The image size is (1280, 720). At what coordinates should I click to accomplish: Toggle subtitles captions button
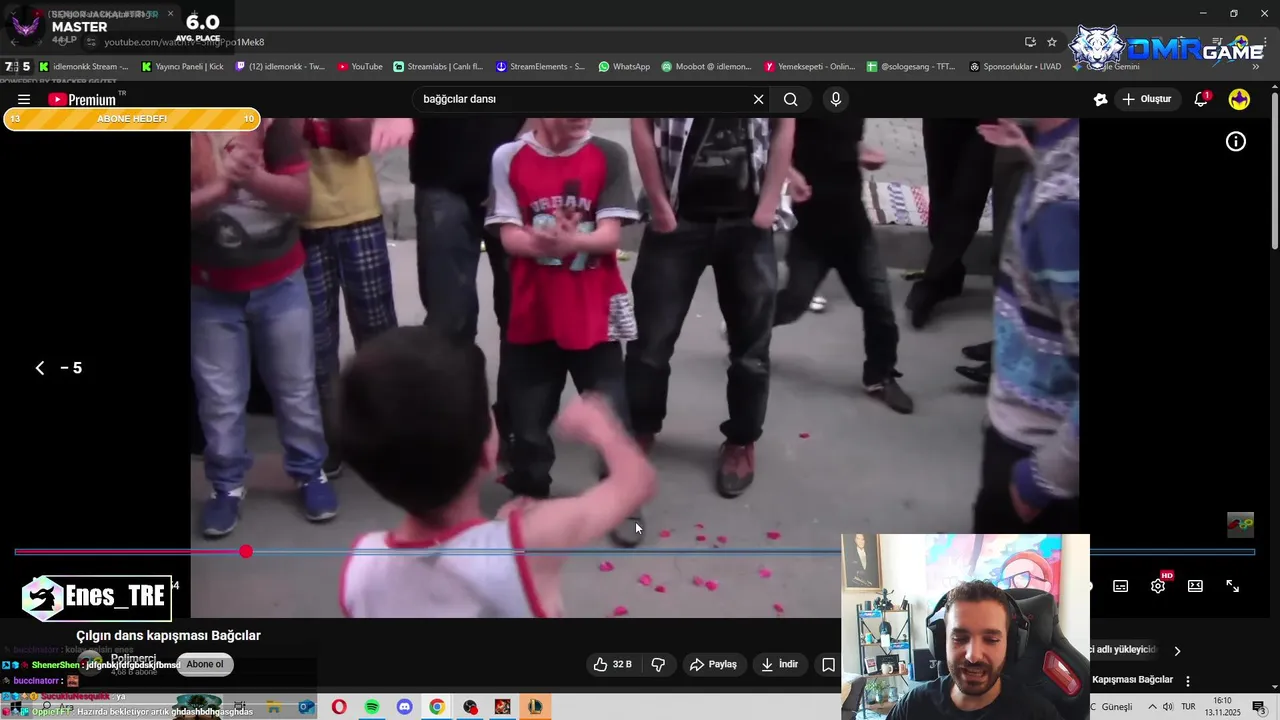1121,586
